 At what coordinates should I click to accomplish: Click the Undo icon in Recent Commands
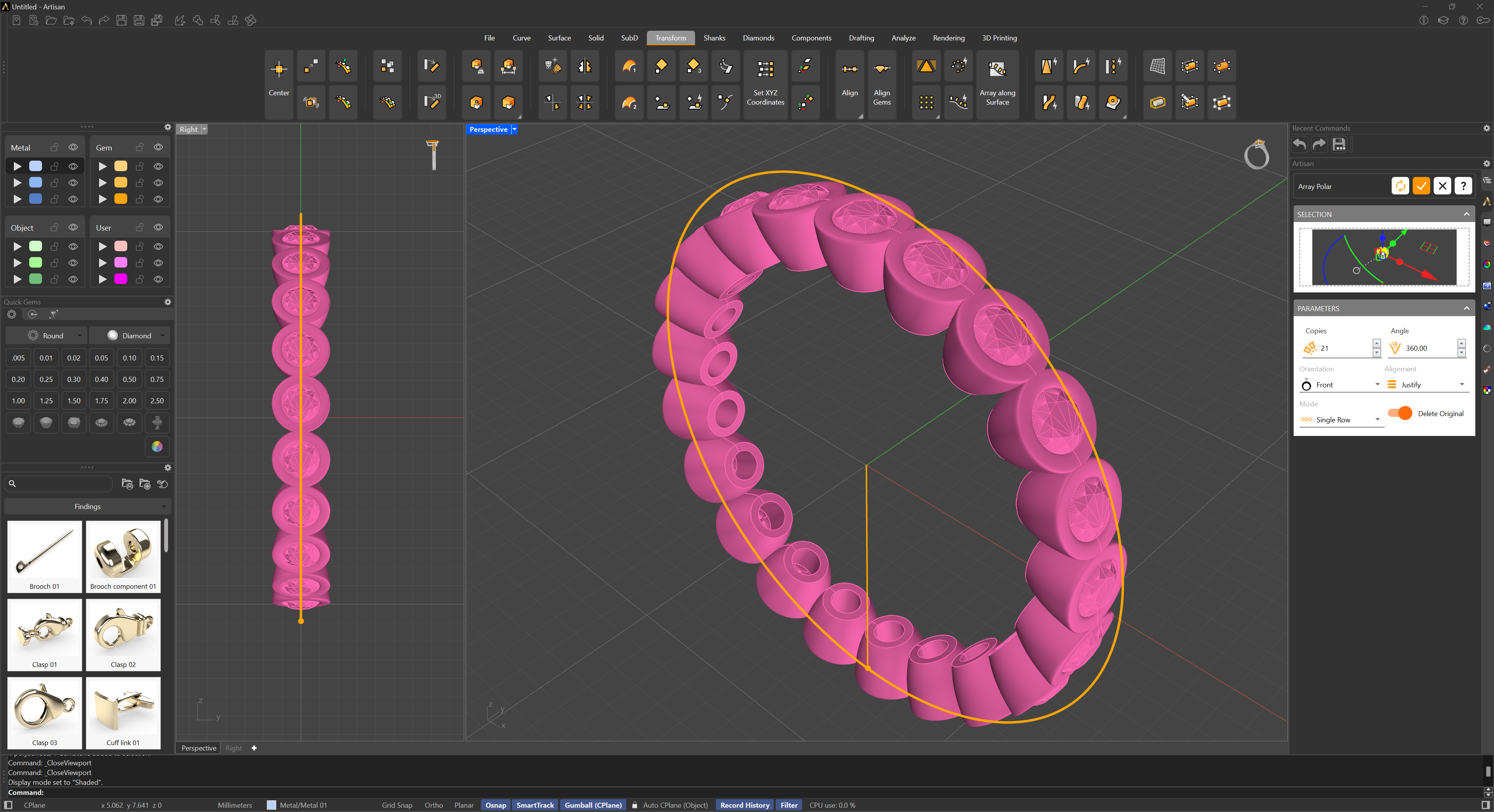(x=1299, y=144)
